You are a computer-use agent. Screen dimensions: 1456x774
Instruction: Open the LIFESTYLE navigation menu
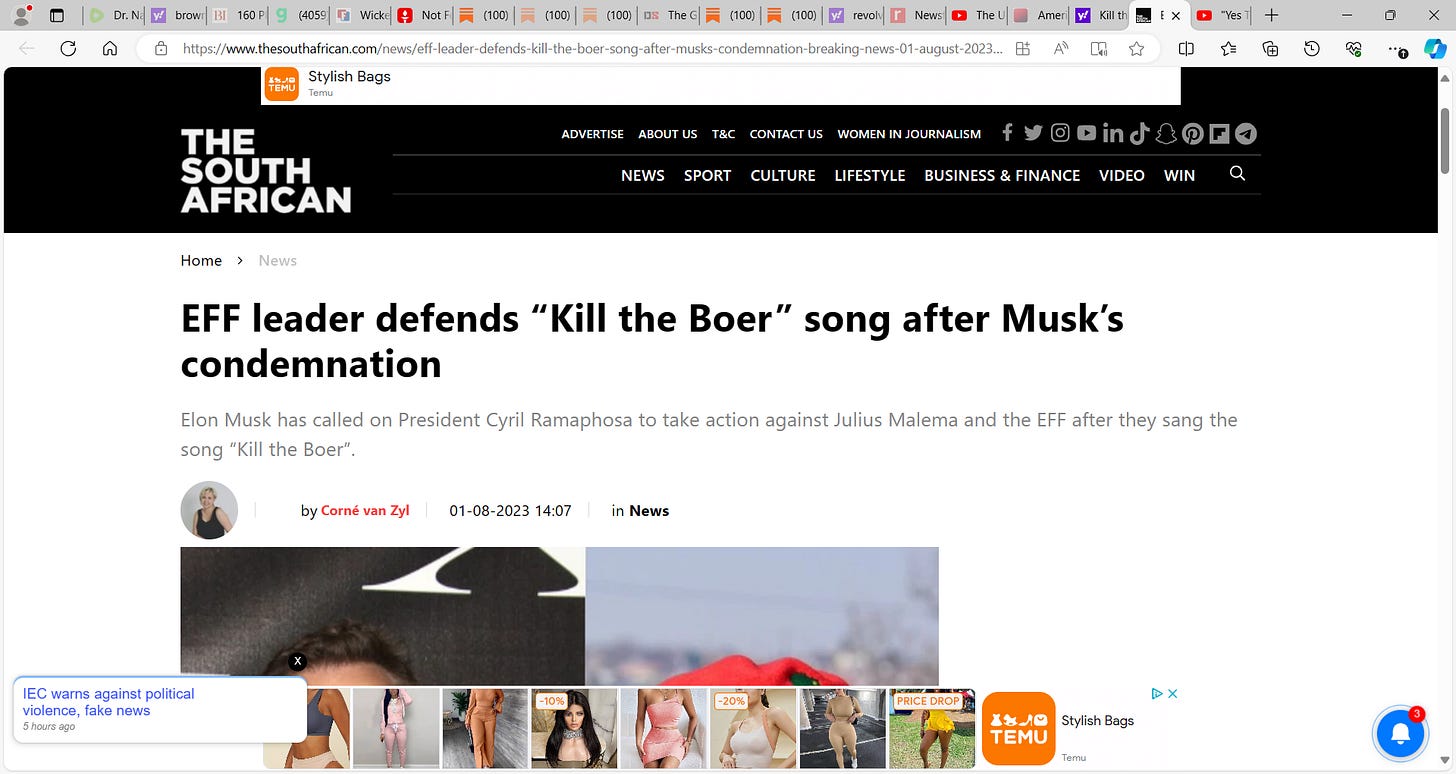870,175
